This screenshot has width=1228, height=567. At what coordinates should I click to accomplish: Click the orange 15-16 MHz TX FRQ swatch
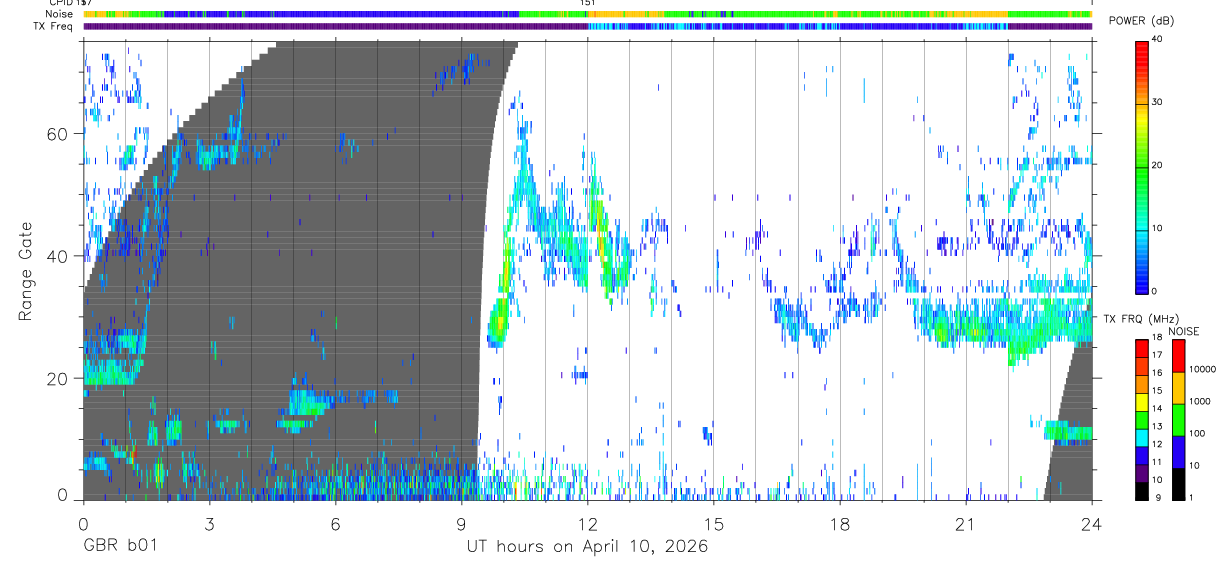click(1141, 385)
